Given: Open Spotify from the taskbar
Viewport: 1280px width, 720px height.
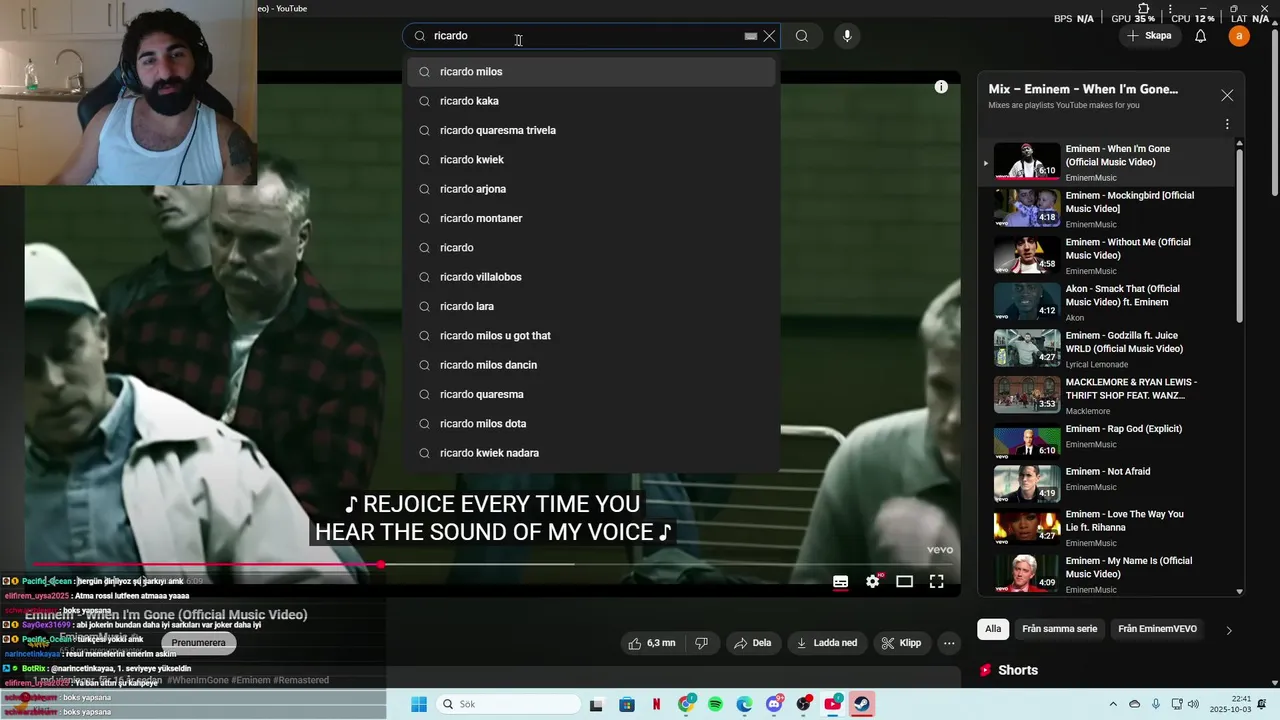Looking at the screenshot, I should (715, 704).
